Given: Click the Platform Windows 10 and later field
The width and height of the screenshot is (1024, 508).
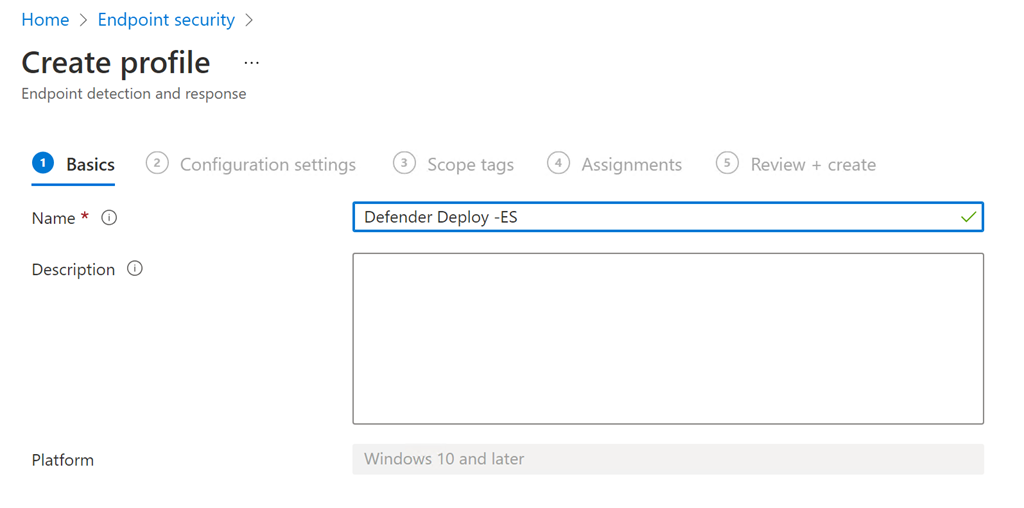Looking at the screenshot, I should (x=667, y=459).
